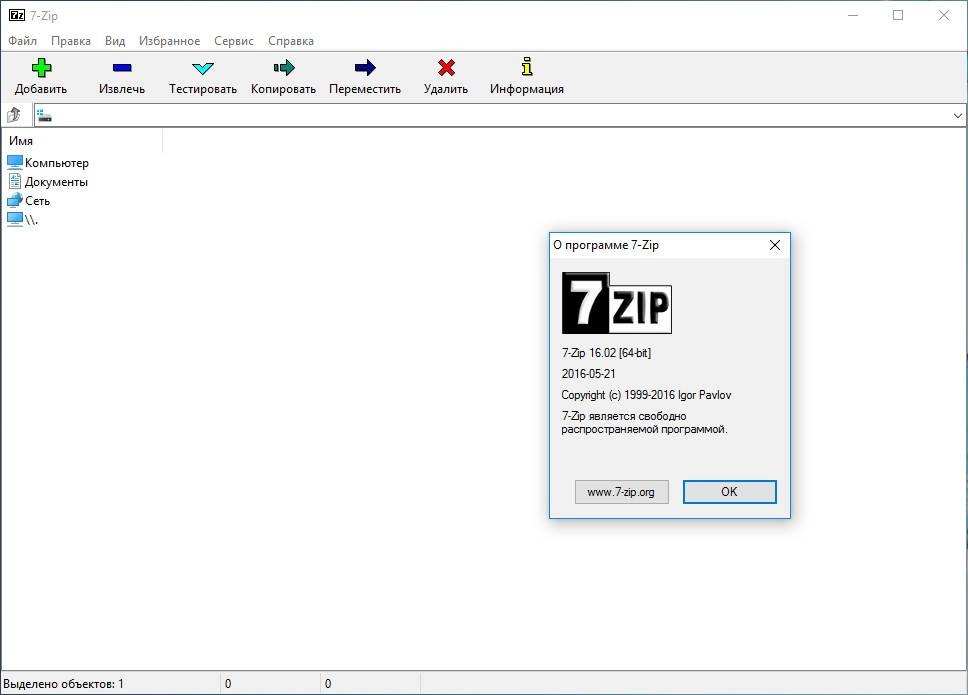The height and width of the screenshot is (695, 968).
Task: Maximize the 7-Zip main window
Action: (x=898, y=15)
